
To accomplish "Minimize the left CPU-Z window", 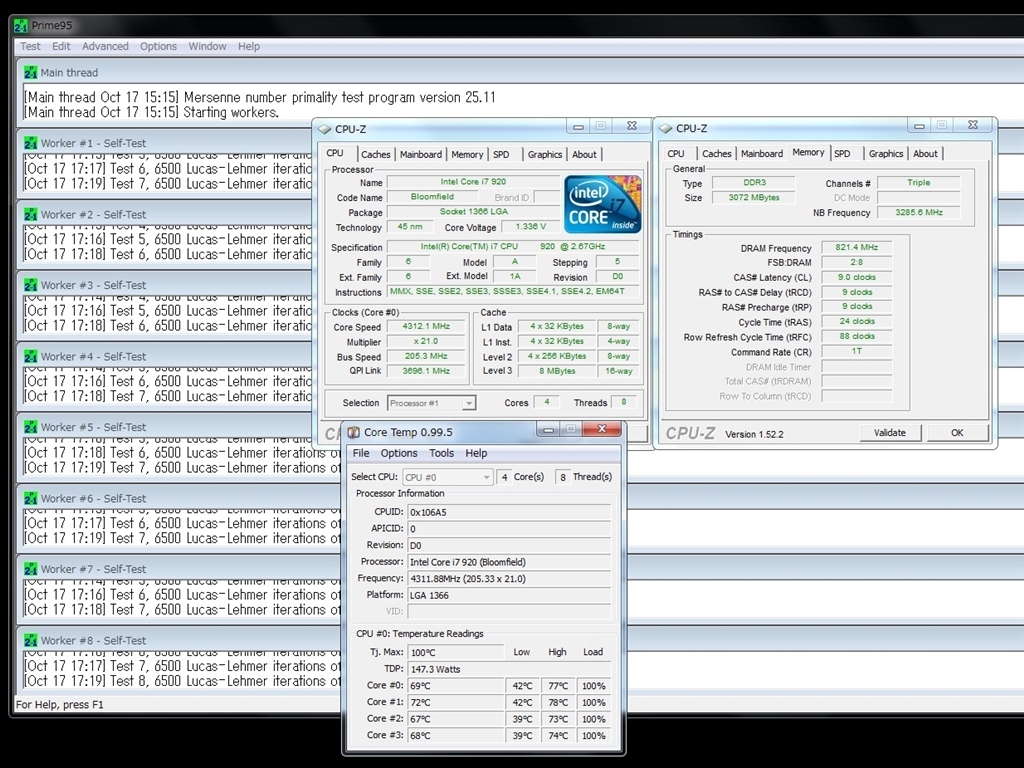I will (x=579, y=126).
